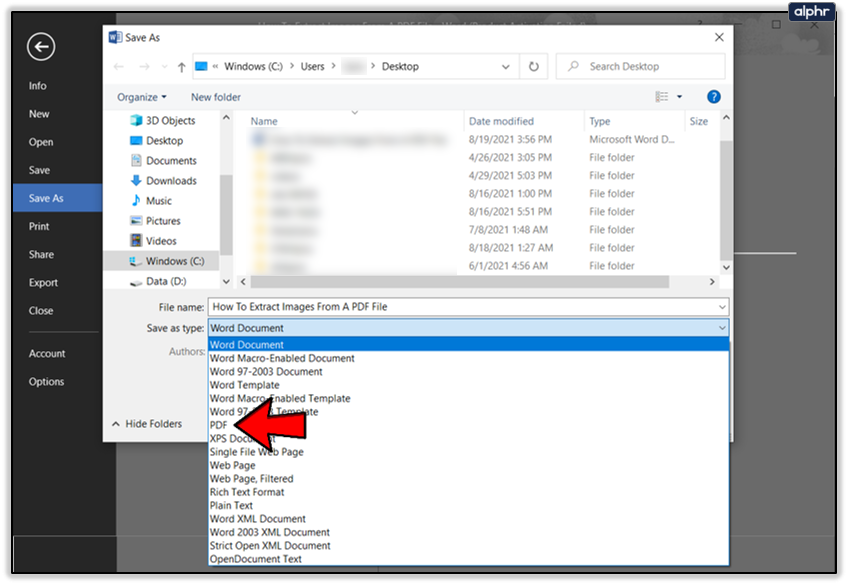The image size is (848, 585).
Task: Select Videos in navigation pane
Action: 154,241
